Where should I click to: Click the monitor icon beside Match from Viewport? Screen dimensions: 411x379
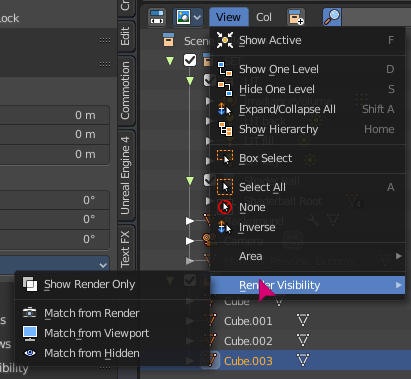(x=30, y=333)
